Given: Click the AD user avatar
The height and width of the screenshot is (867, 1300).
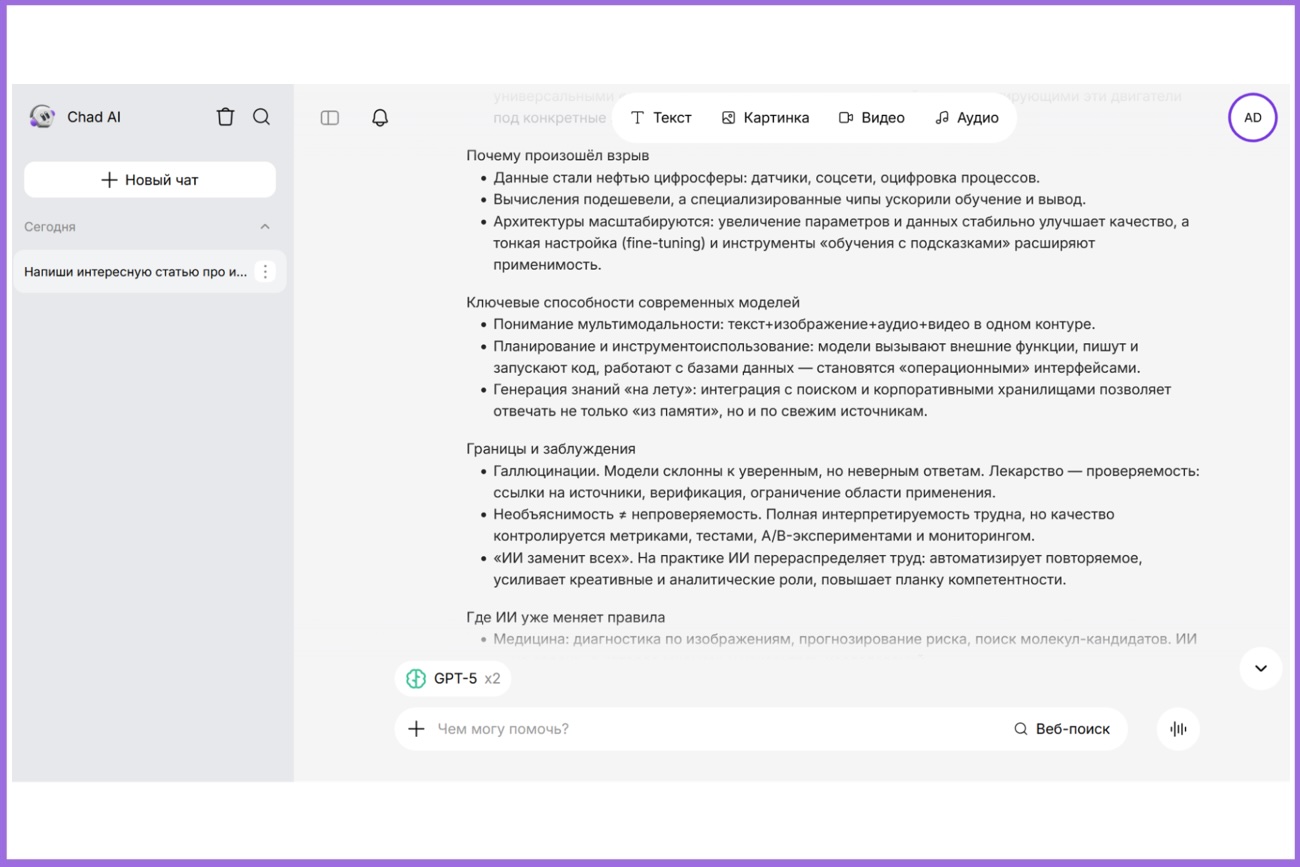Looking at the screenshot, I should click(1252, 118).
